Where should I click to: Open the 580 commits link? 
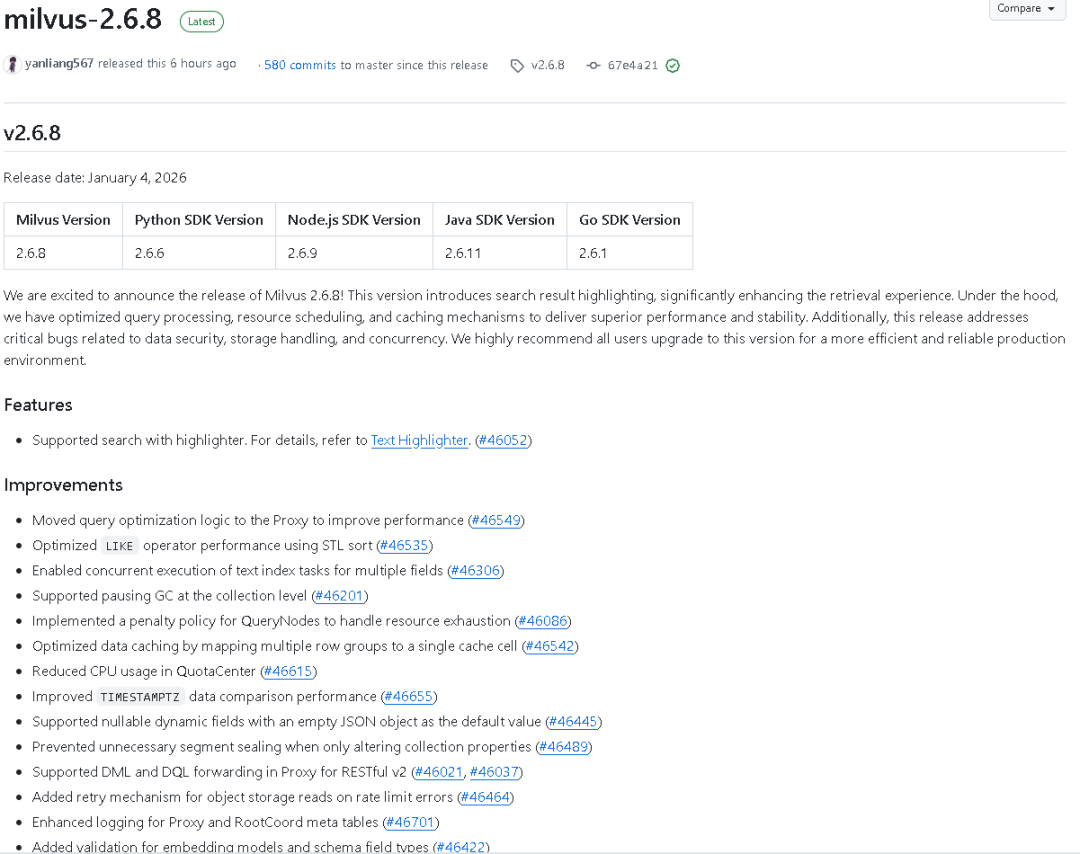pos(300,65)
